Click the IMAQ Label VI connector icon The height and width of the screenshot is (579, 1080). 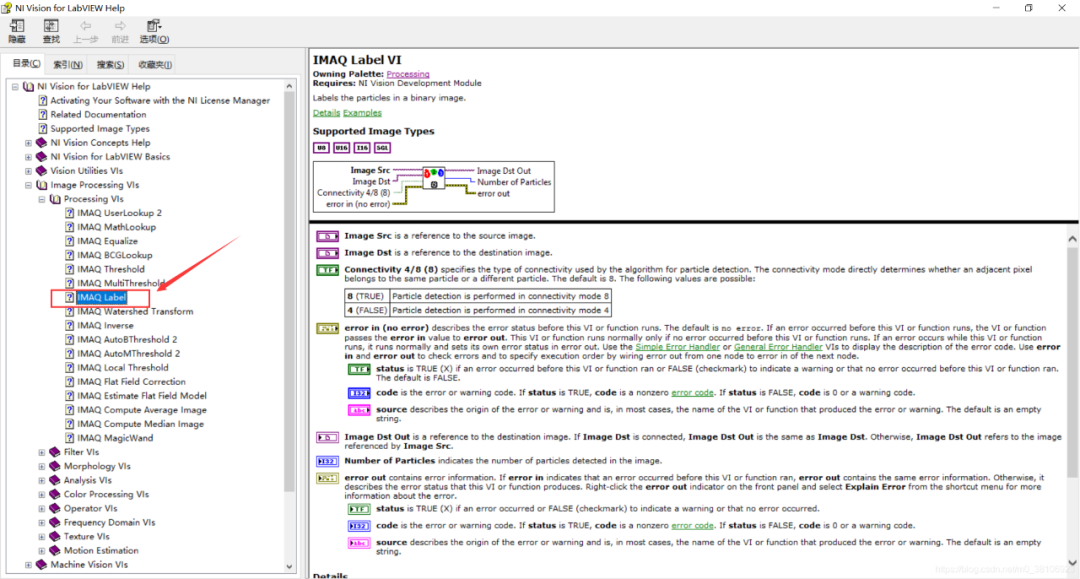tap(433, 178)
